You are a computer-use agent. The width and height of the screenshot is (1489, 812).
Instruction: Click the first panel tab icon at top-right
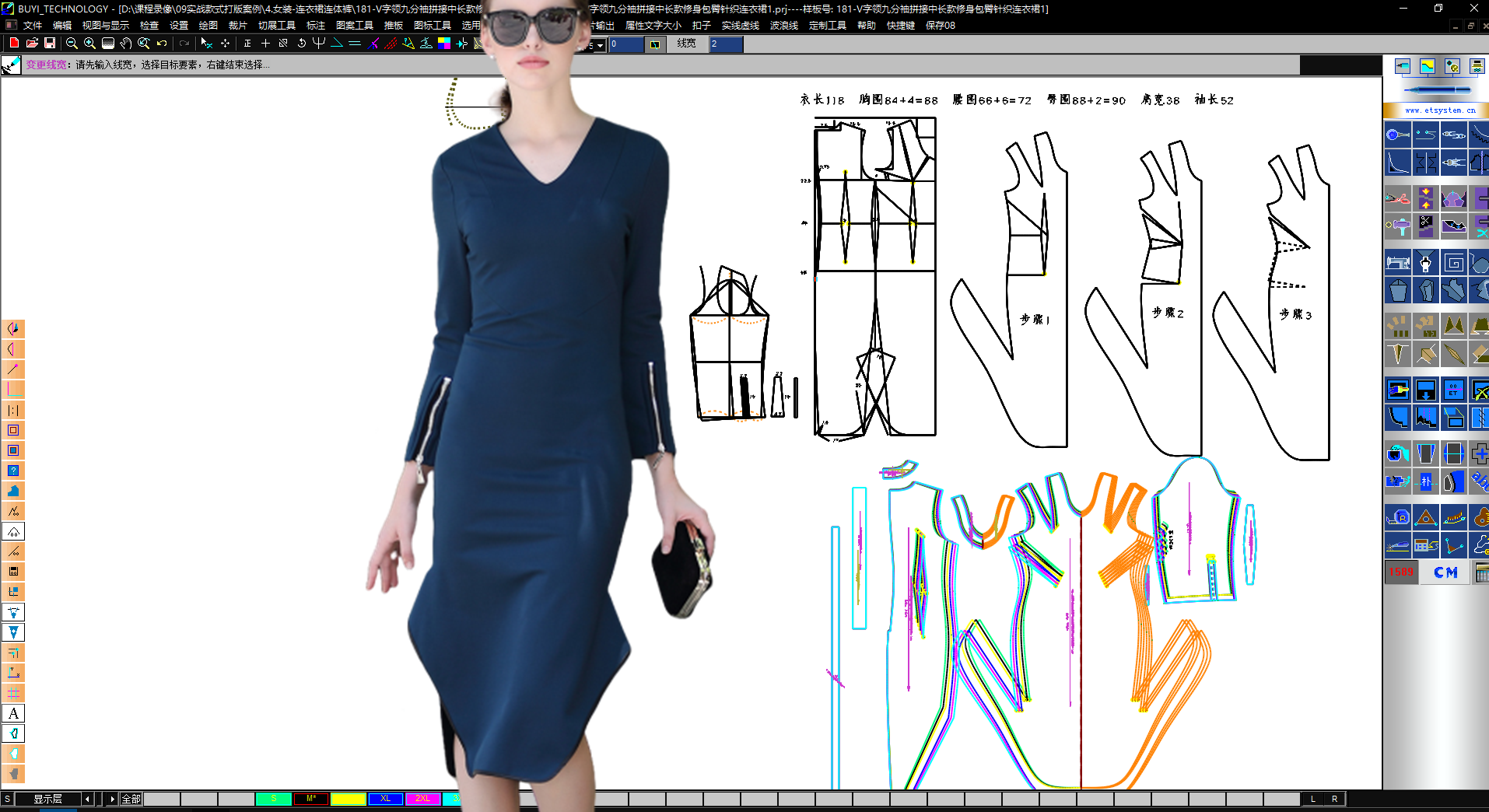click(1402, 66)
